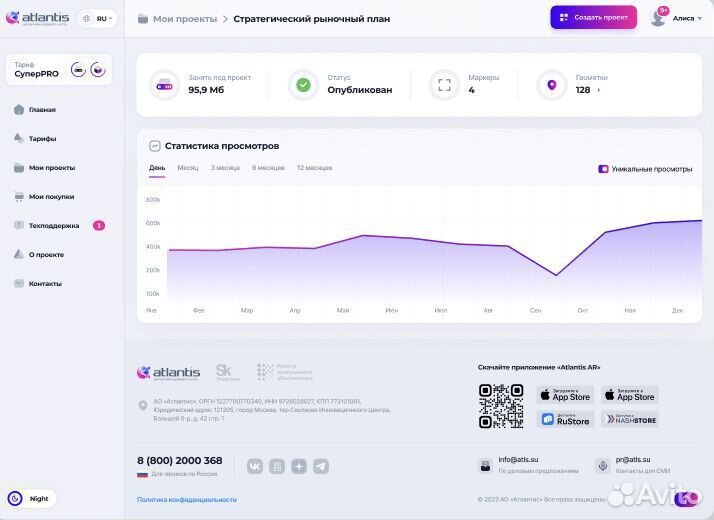Click the Реестр программного обеспечения logo
Viewport: 714px width, 520px height.
[285, 372]
